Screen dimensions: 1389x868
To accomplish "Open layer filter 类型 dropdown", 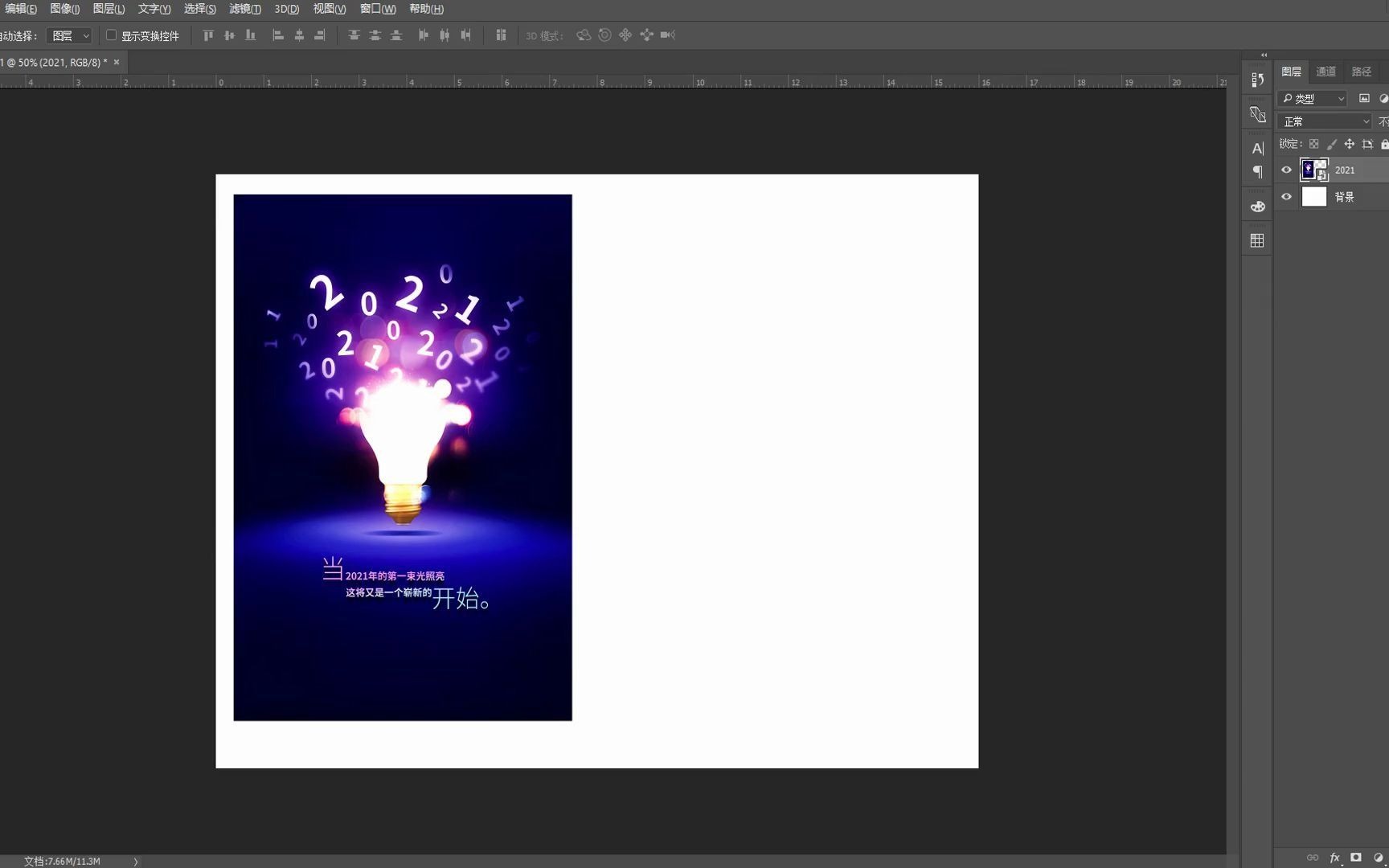I will [1312, 98].
